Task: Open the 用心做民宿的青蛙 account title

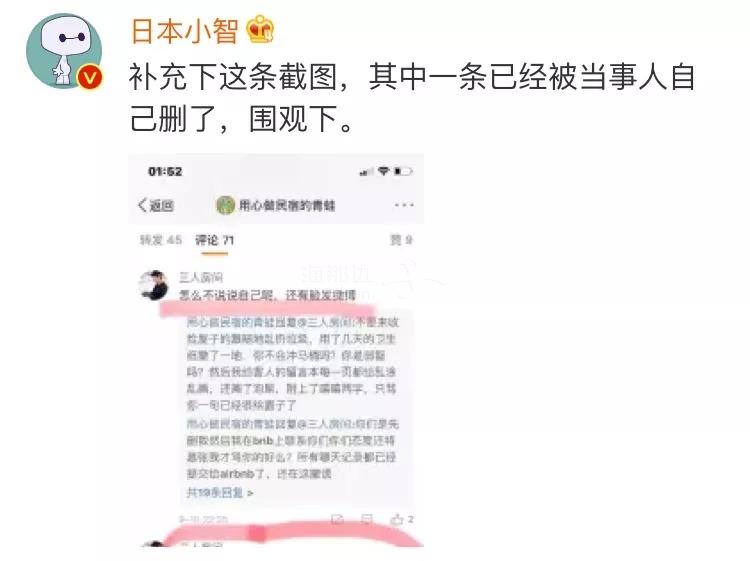Action: pyautogui.click(x=287, y=206)
